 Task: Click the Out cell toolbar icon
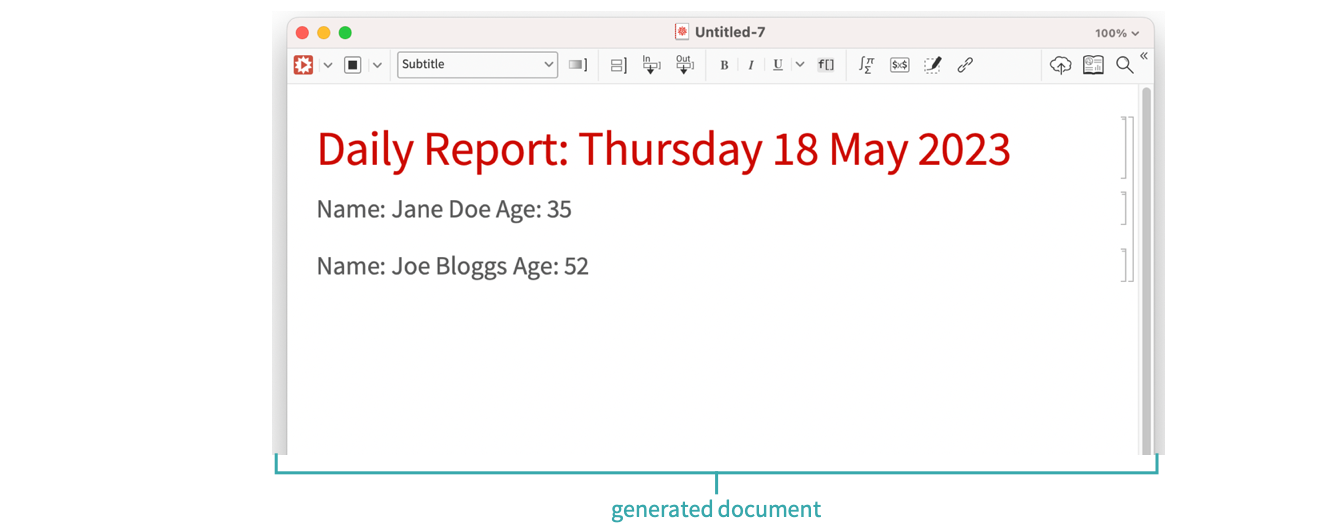684,65
